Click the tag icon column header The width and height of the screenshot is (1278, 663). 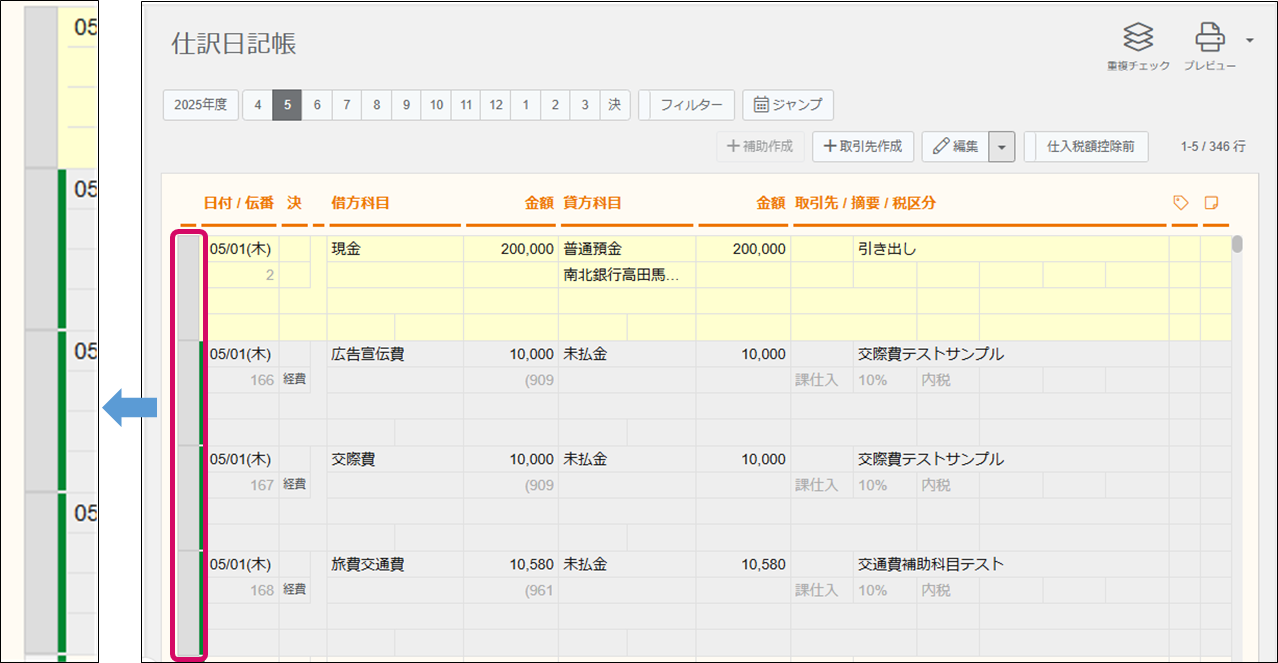coord(1181,203)
